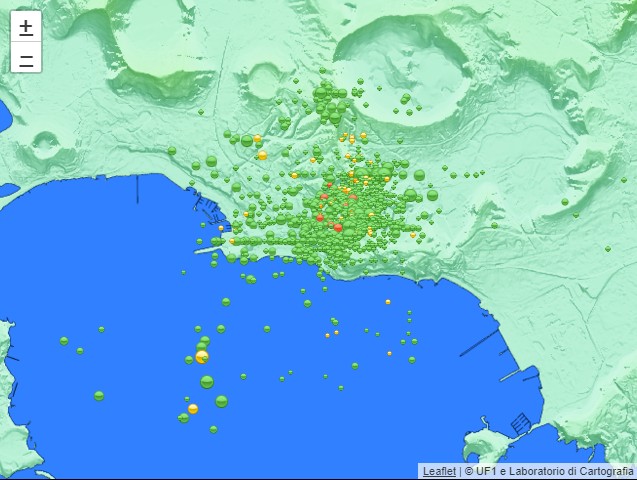
Task: Zoom out using the minus button
Action: click(x=25, y=59)
